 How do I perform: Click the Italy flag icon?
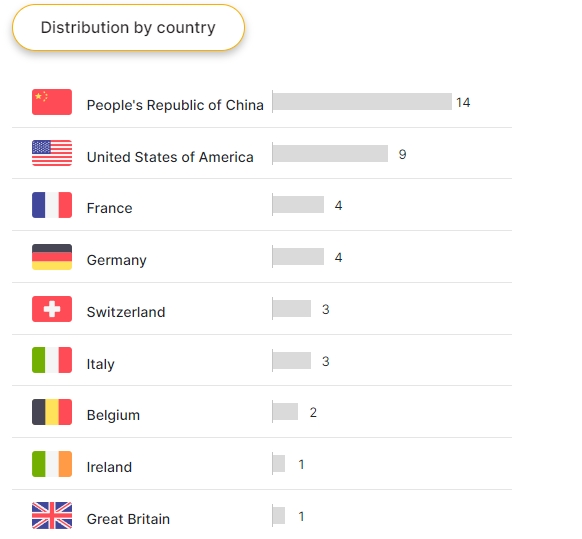point(52,360)
